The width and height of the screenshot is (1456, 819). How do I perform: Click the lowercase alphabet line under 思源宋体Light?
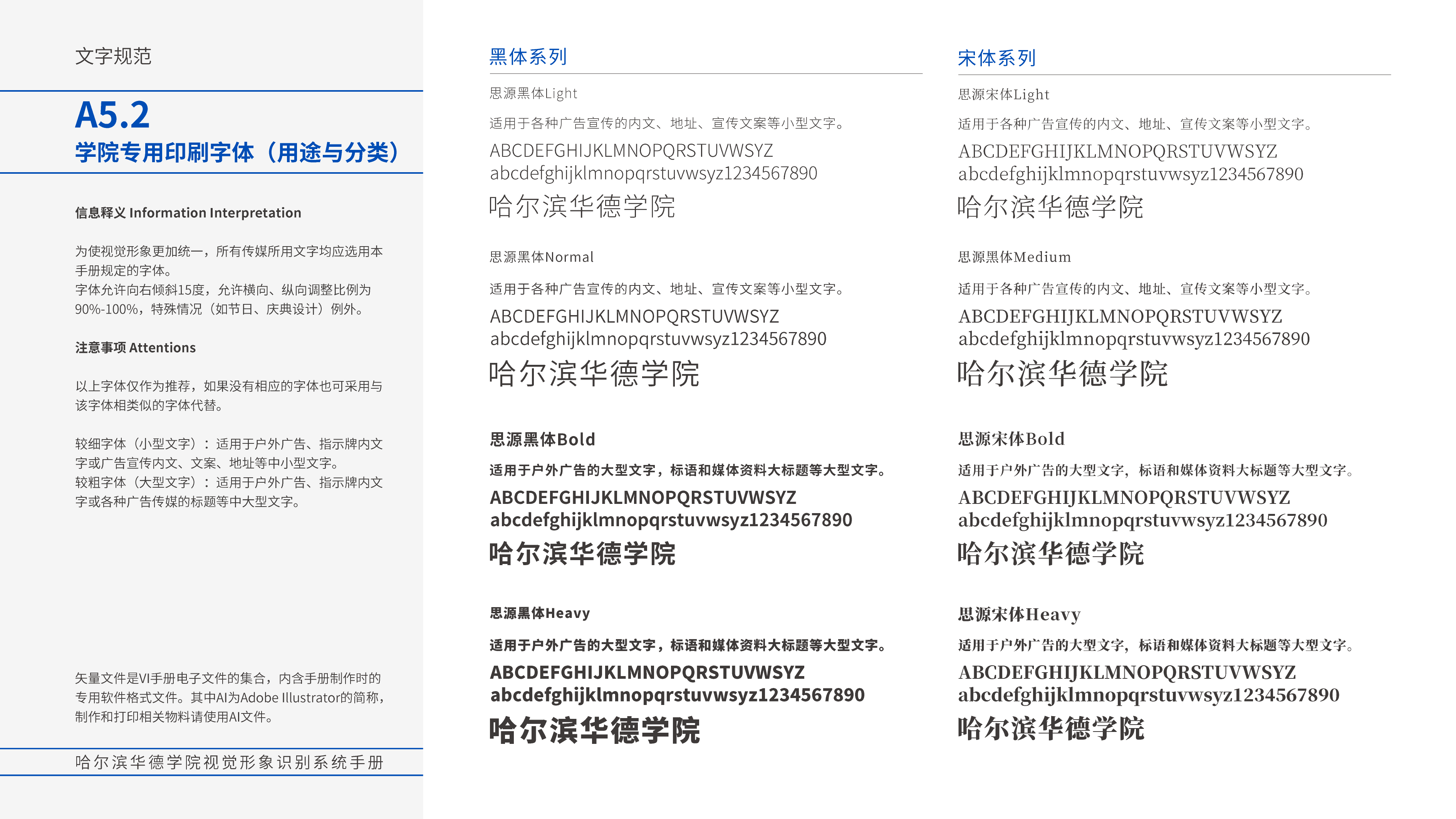(x=1131, y=174)
